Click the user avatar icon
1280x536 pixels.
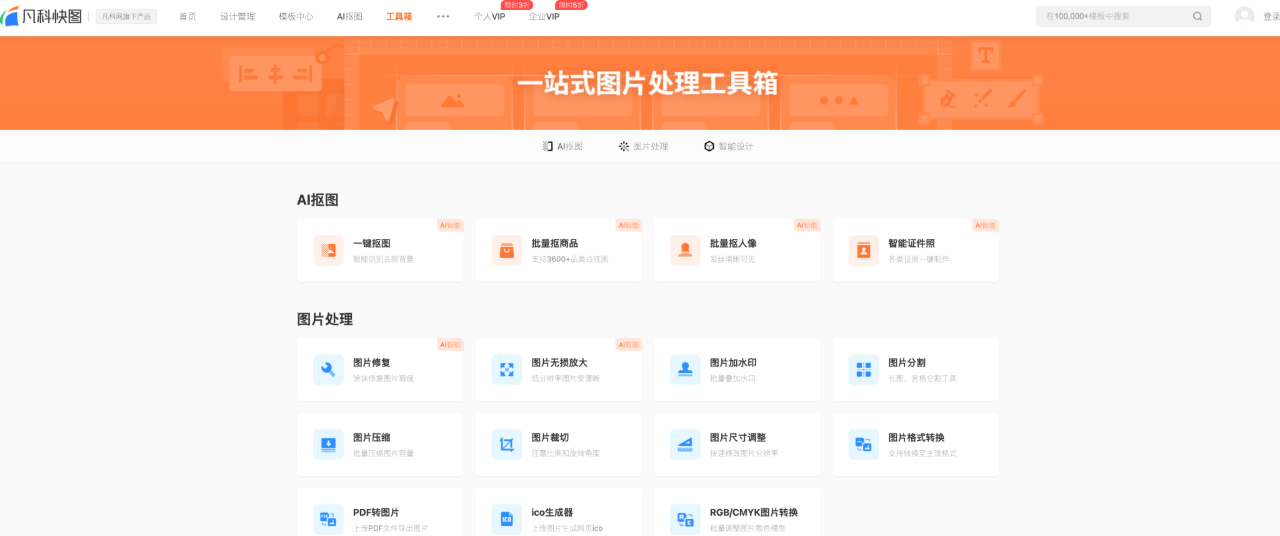[x=1244, y=16]
